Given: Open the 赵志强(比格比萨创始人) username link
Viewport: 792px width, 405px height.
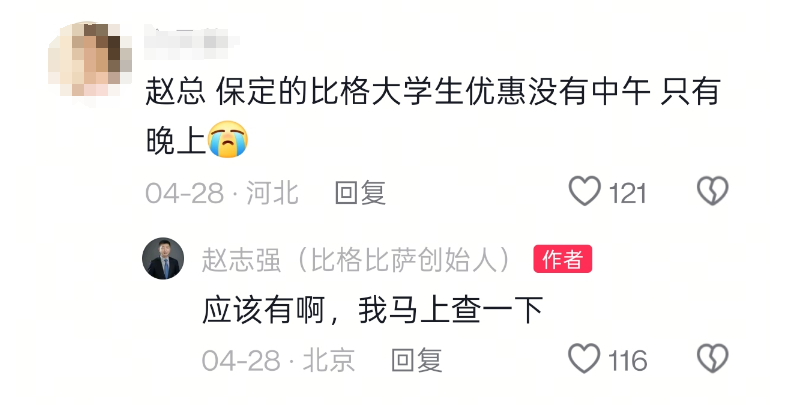Looking at the screenshot, I should (x=357, y=260).
